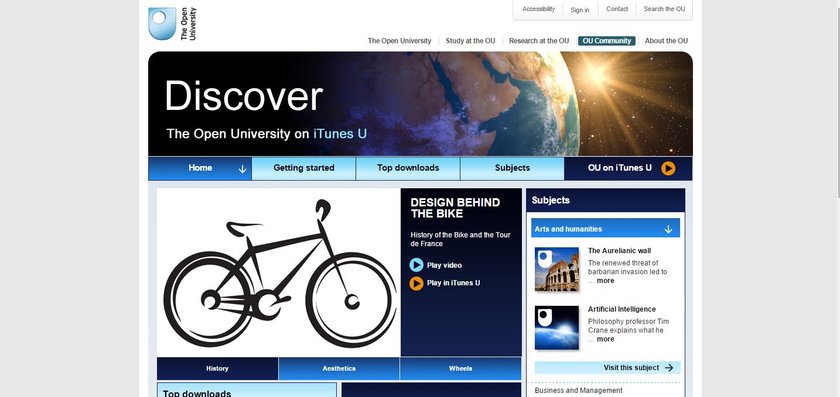Viewport: 840px width, 397px height.
Task: Click the arrow beside Visit this subject
Action: (x=669, y=368)
